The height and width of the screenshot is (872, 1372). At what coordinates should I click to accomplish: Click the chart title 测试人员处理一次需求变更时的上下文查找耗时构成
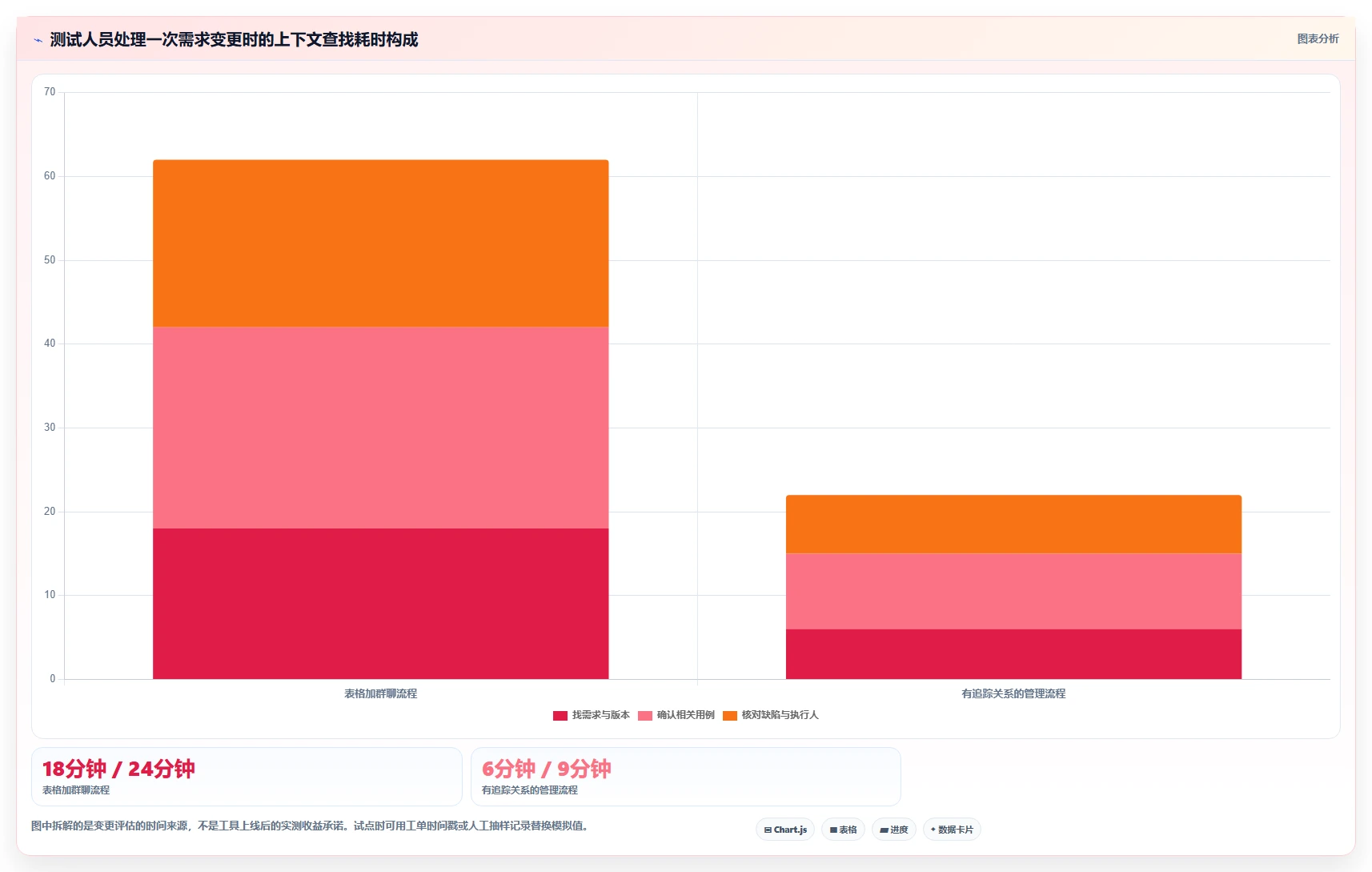234,40
